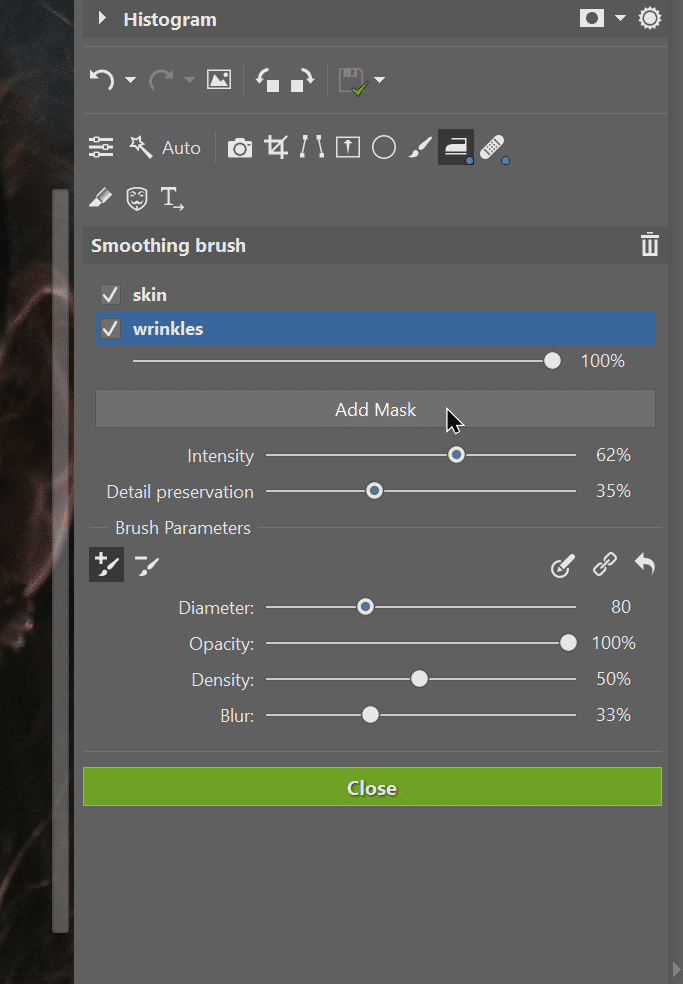Delete the smoothing brush with trash icon

pyautogui.click(x=650, y=245)
